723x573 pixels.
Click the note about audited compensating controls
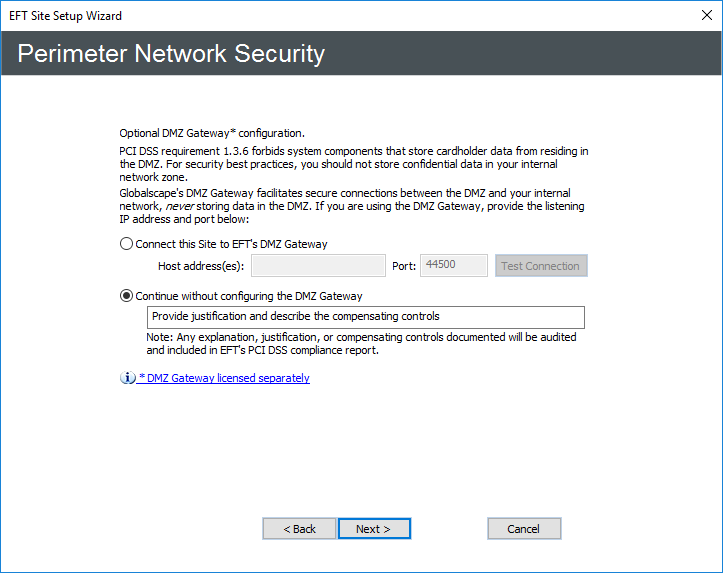point(360,344)
